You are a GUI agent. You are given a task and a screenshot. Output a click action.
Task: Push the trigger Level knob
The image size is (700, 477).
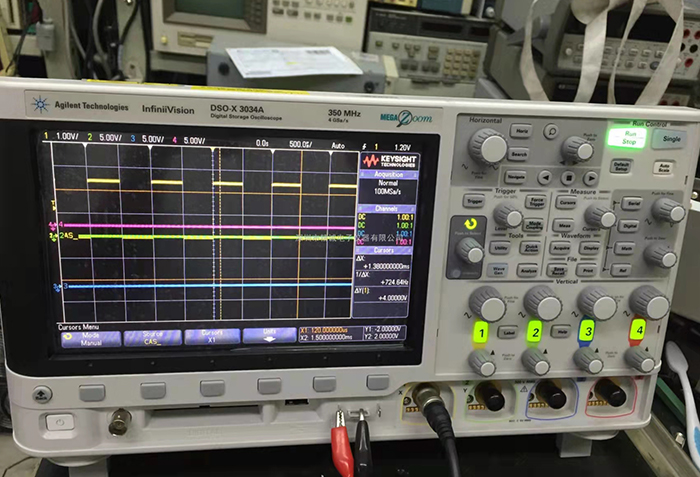508,216
